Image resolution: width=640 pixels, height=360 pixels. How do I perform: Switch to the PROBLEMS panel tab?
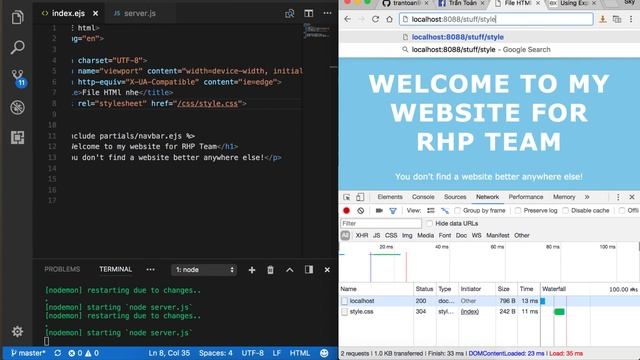[62, 269]
